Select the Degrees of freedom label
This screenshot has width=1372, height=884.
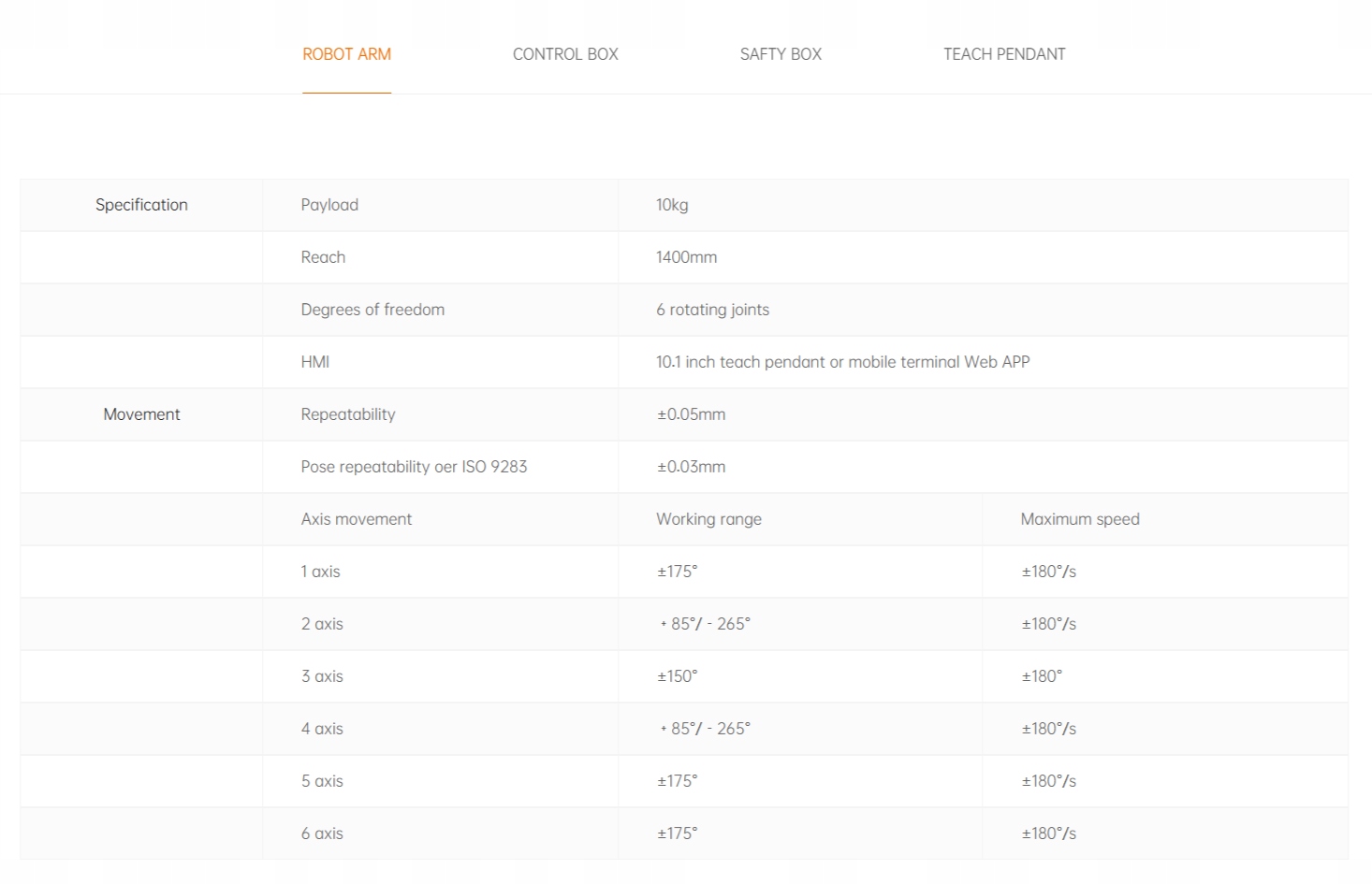pyautogui.click(x=372, y=310)
